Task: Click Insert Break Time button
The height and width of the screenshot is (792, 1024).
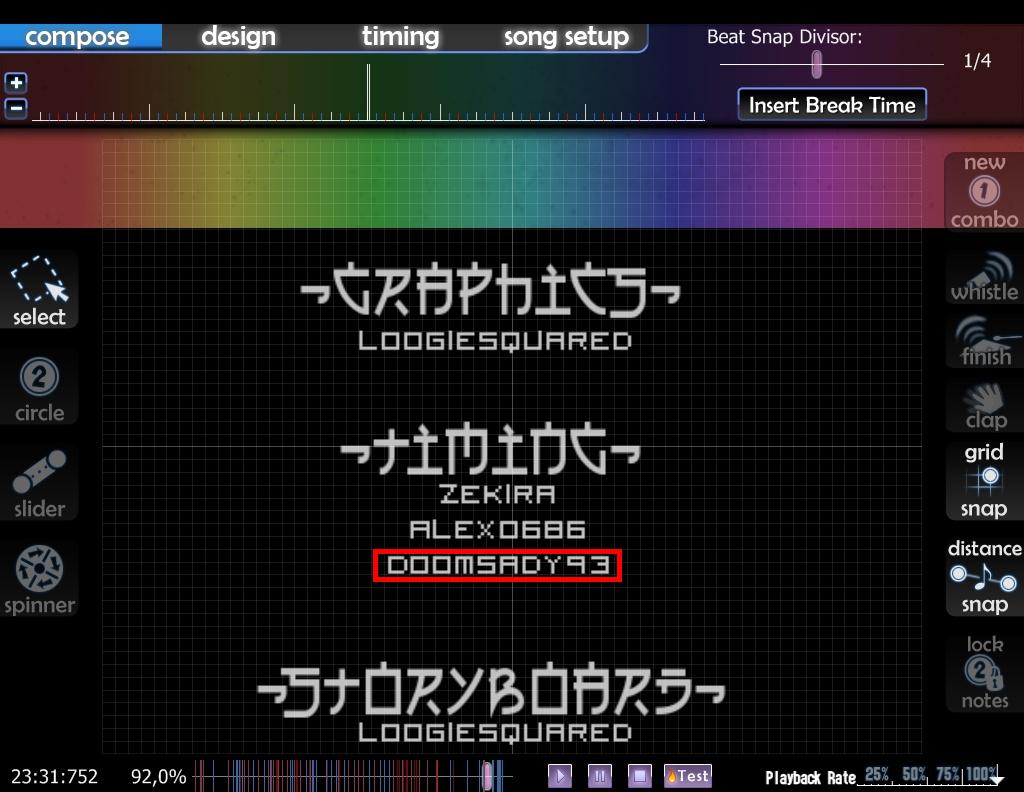Action: pyautogui.click(x=832, y=104)
